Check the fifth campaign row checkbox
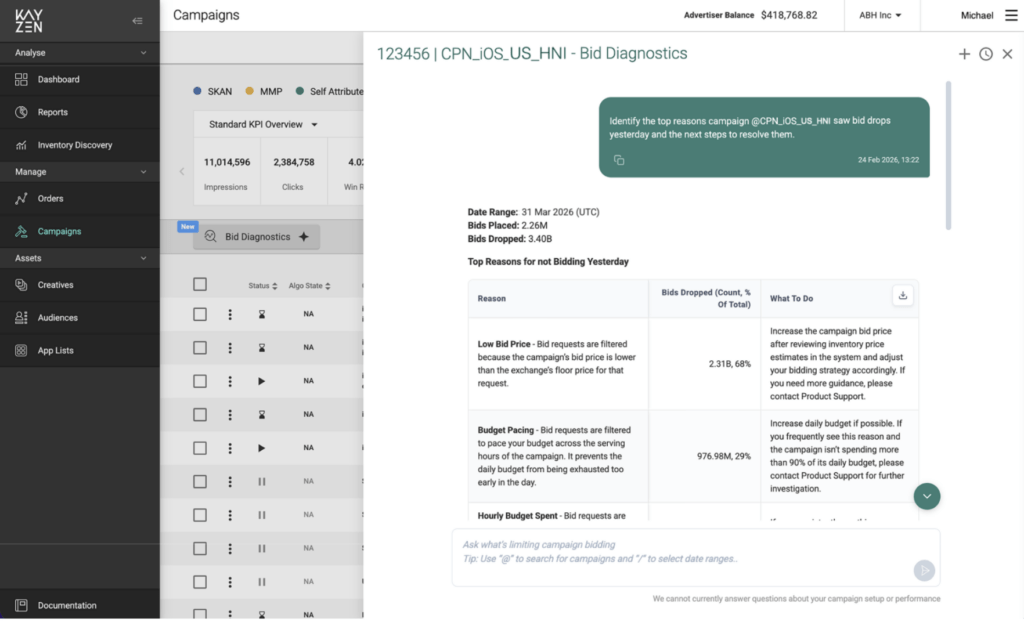The width and height of the screenshot is (1024, 622). [200, 448]
